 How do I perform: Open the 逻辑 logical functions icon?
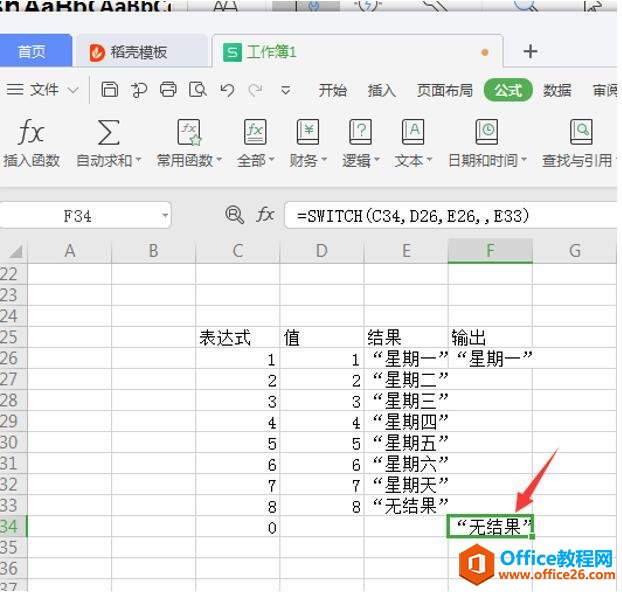(360, 132)
